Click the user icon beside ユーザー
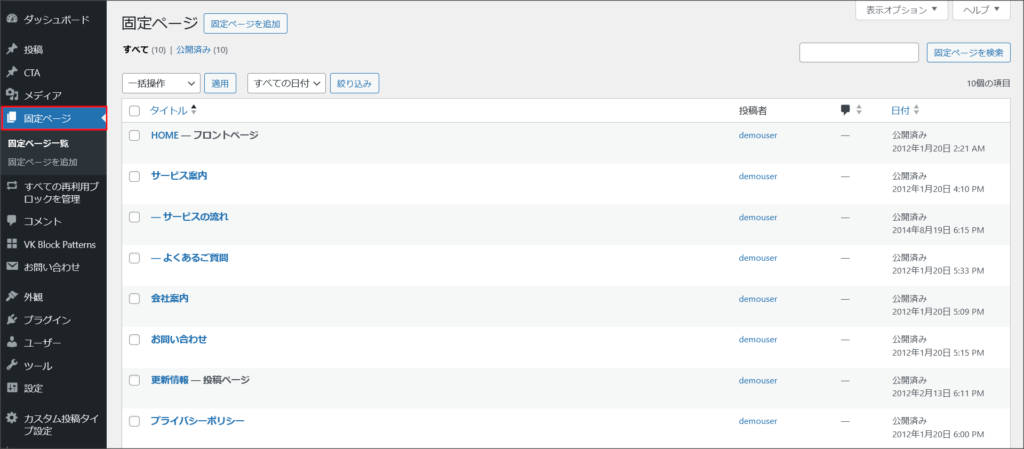Image resolution: width=1024 pixels, height=449 pixels. coord(12,343)
